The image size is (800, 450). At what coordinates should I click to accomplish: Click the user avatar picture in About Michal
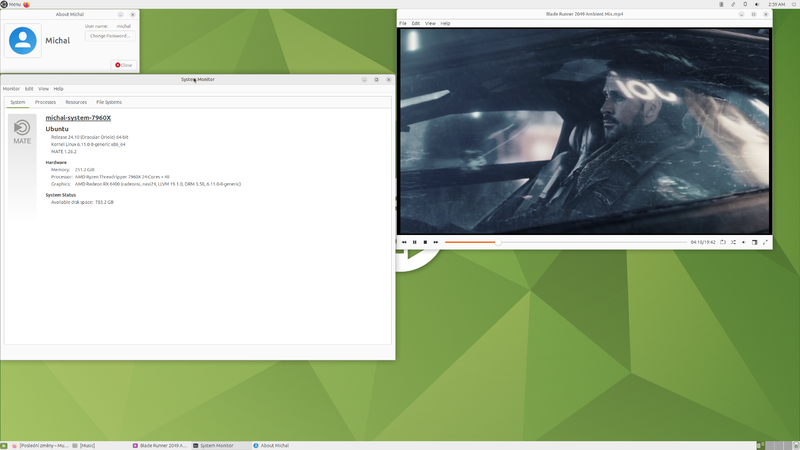(22, 40)
